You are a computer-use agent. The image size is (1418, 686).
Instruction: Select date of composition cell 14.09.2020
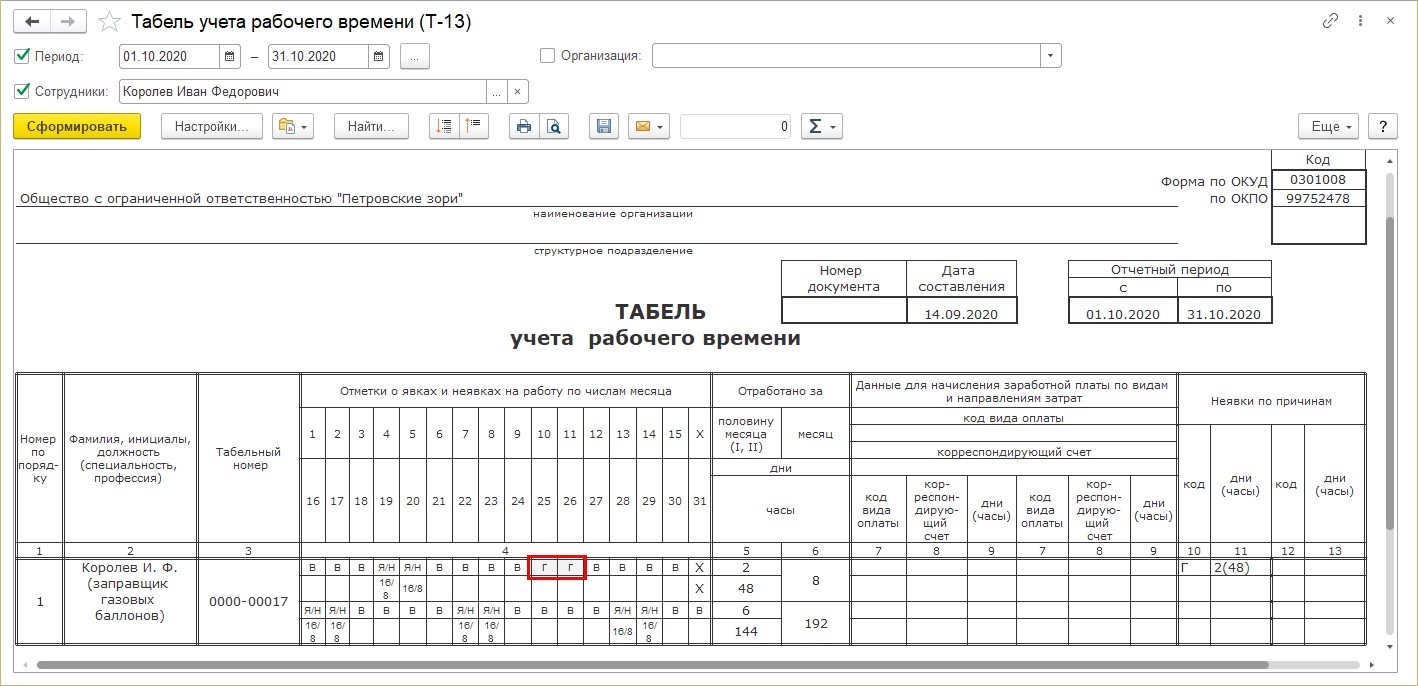pyautogui.click(x=961, y=312)
